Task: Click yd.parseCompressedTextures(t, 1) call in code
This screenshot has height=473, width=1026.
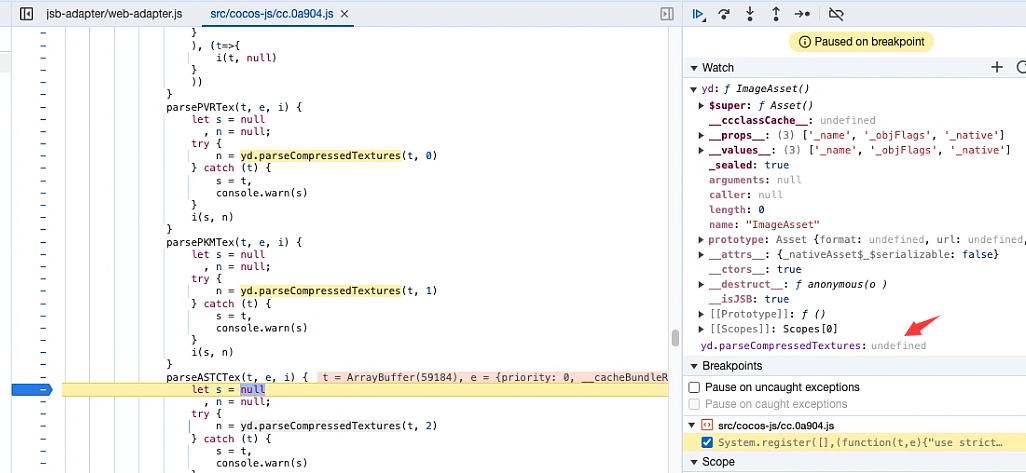Action: (338, 290)
